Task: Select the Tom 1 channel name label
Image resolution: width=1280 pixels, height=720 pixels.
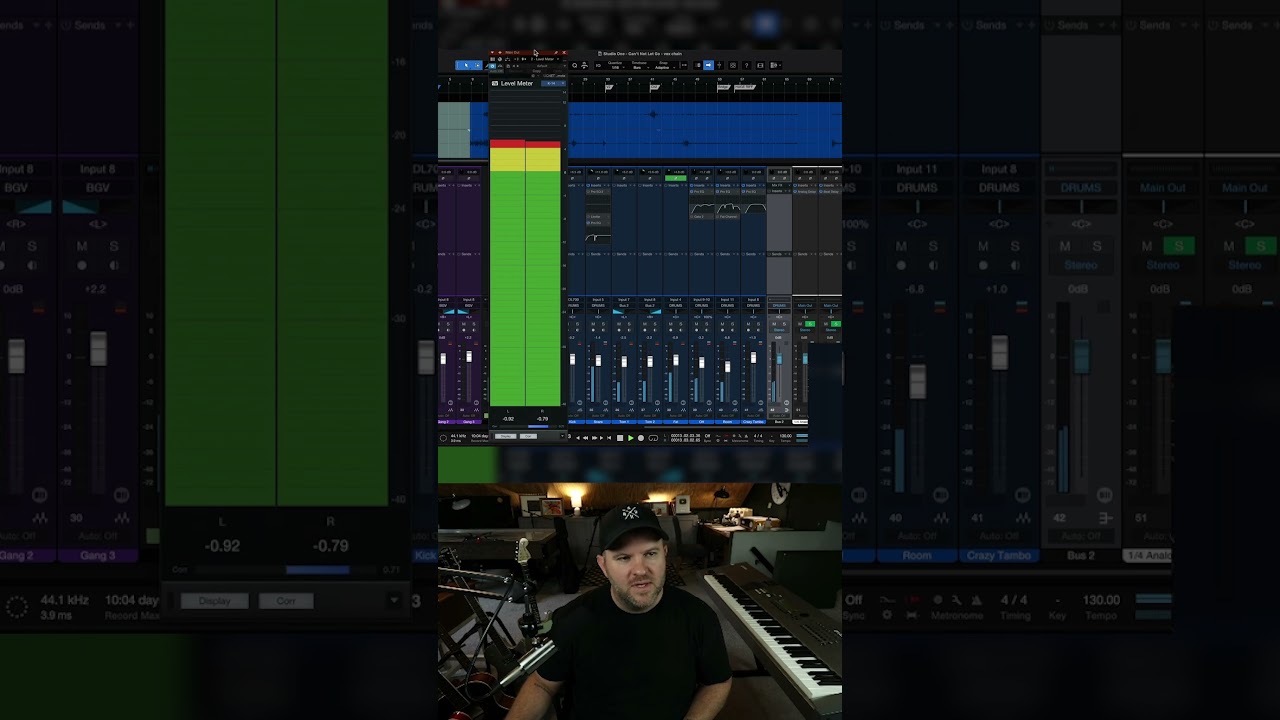Action: point(624,422)
